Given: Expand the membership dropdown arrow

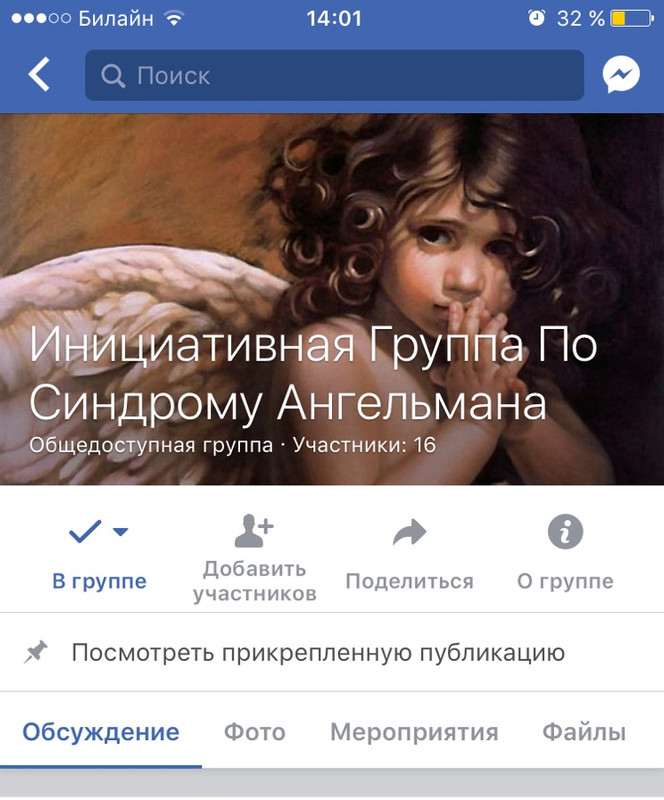Looking at the screenshot, I should click(x=120, y=532).
